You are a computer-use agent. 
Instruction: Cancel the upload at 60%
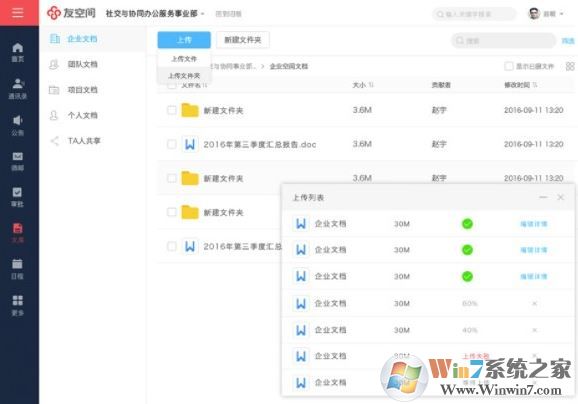pos(535,303)
